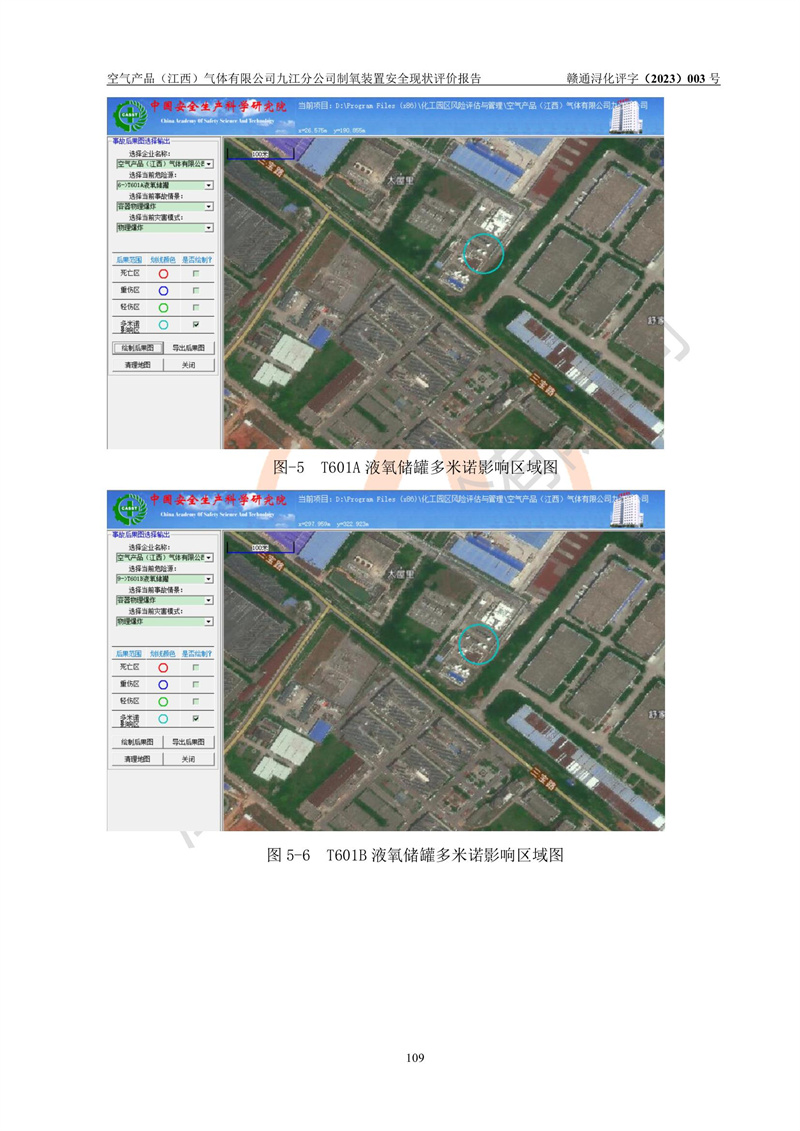Enable 死亡区 drawing checkbox in T601A panel

(x=196, y=273)
